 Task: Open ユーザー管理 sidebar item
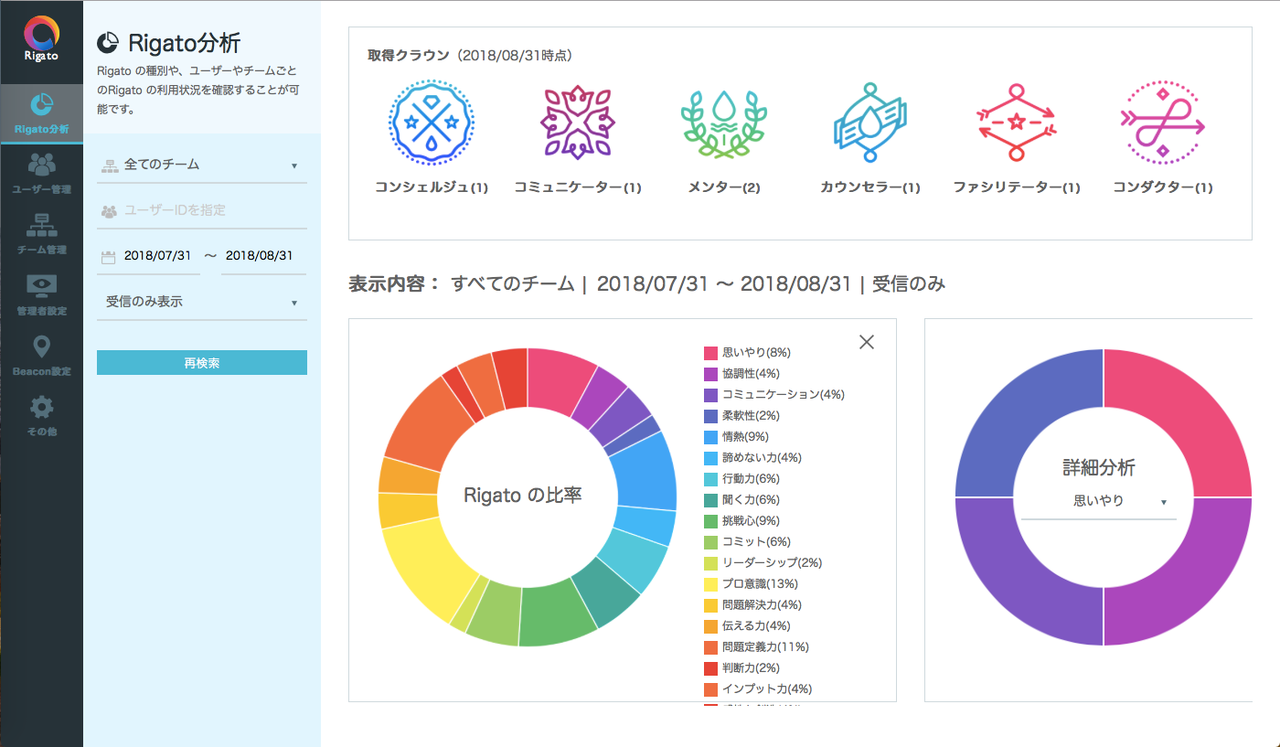42,172
